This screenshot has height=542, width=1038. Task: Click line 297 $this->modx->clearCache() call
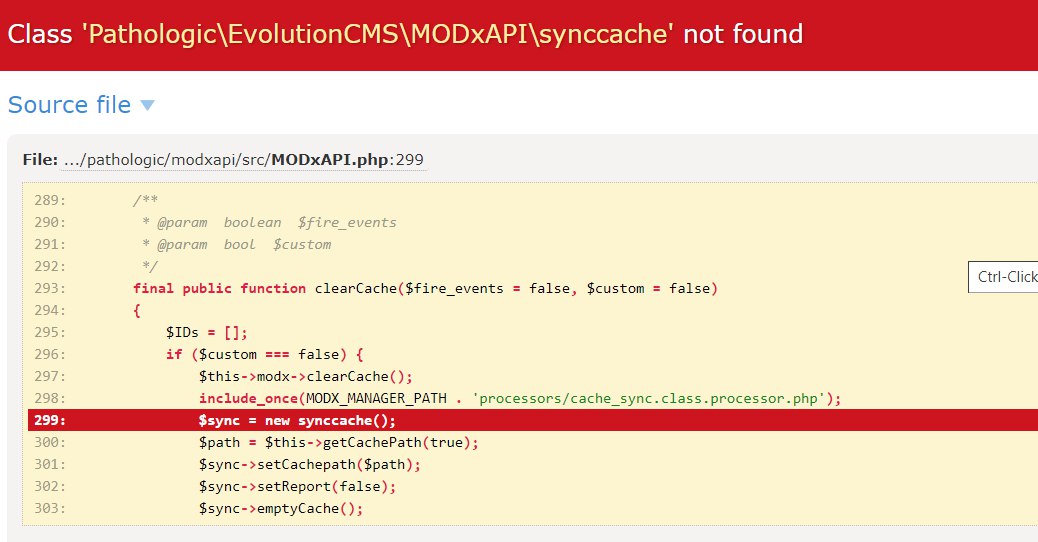coord(305,377)
